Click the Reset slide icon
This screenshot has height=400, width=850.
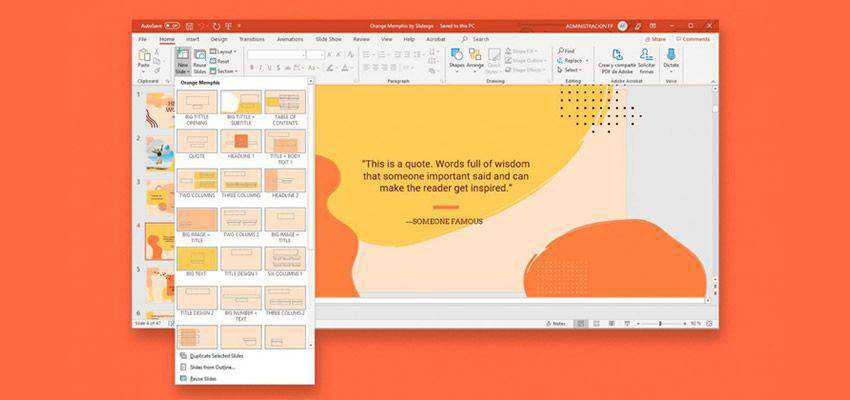coord(222,61)
